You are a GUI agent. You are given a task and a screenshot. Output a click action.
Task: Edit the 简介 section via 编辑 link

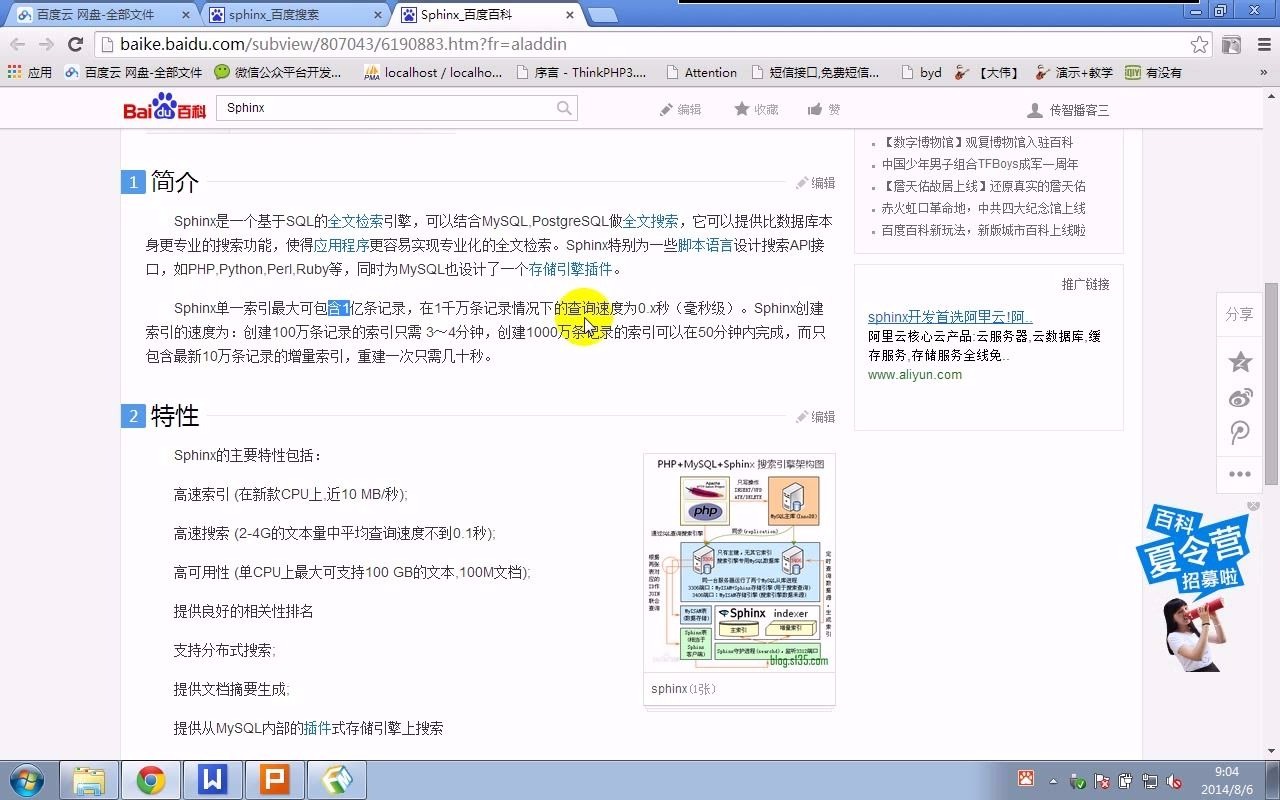click(816, 183)
